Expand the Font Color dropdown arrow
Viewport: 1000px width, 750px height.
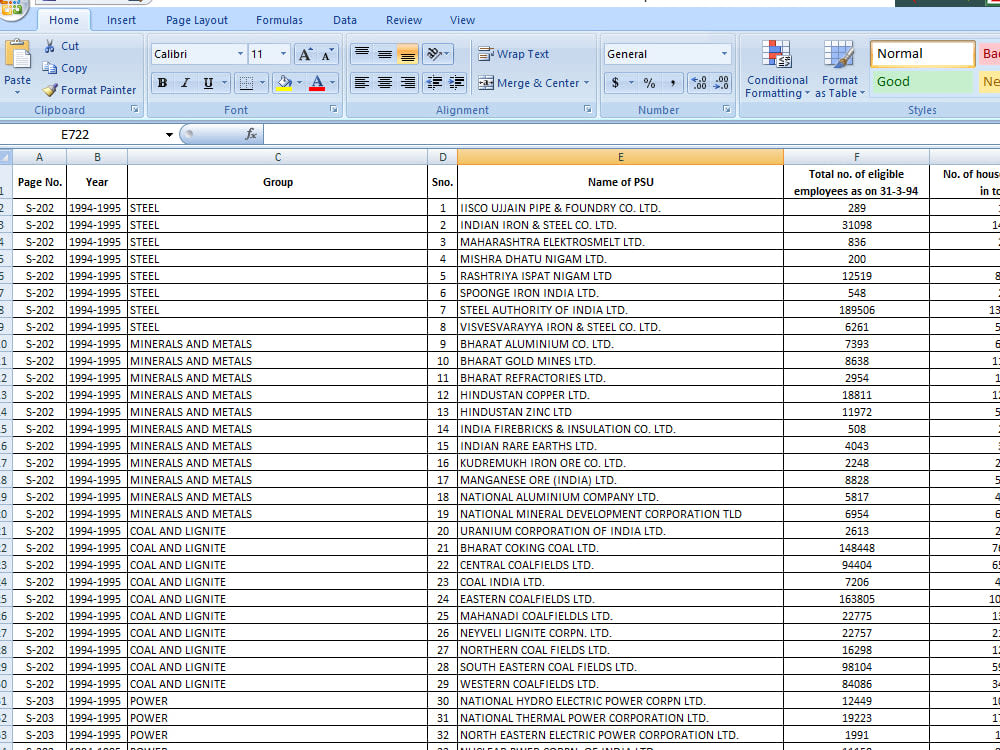click(332, 83)
